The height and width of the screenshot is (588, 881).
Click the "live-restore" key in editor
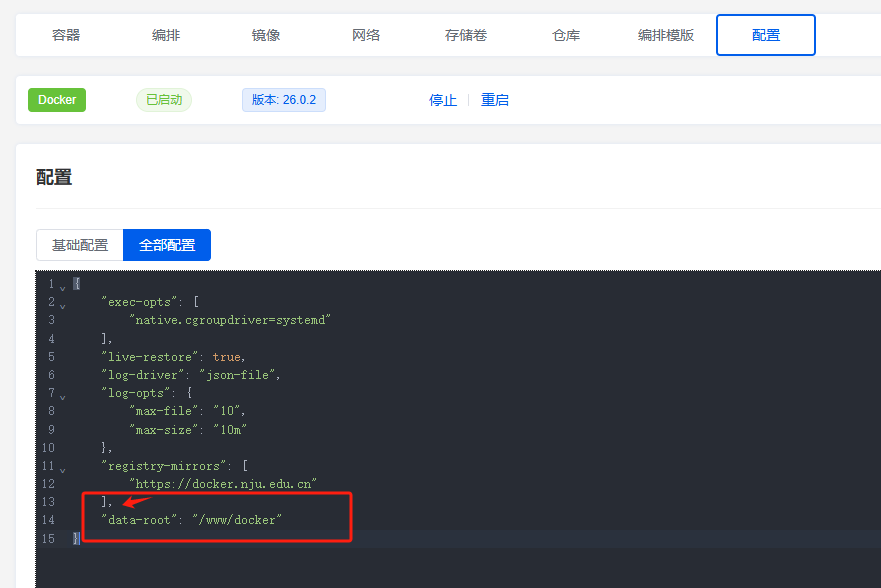(149, 357)
